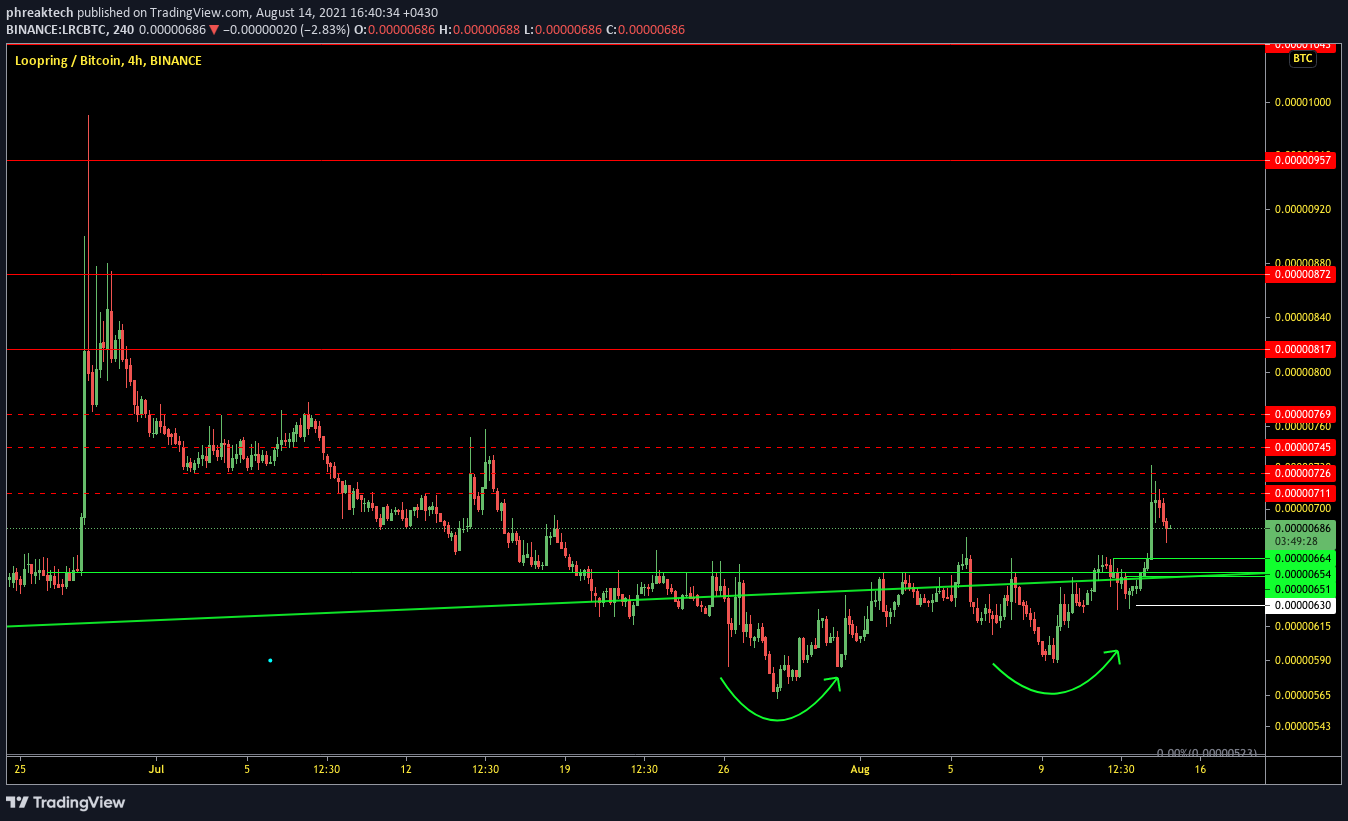Viewport: 1348px width, 821px height.
Task: Click the 0.00000920 price axis tick
Action: pyautogui.click(x=1304, y=210)
